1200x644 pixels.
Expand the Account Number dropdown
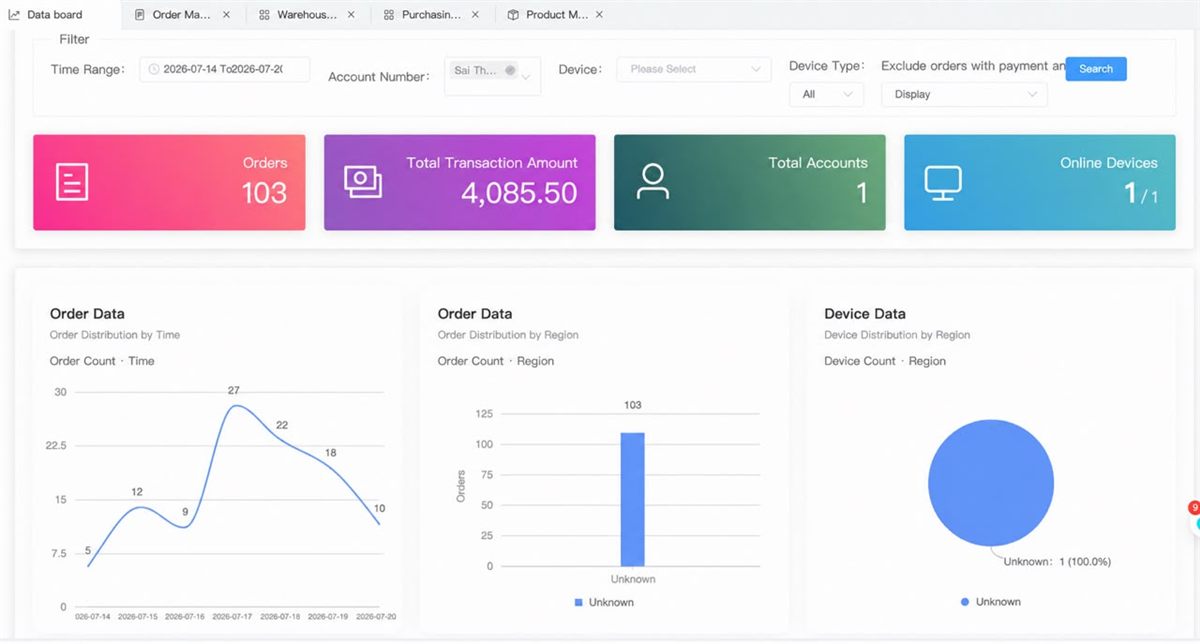[x=526, y=76]
